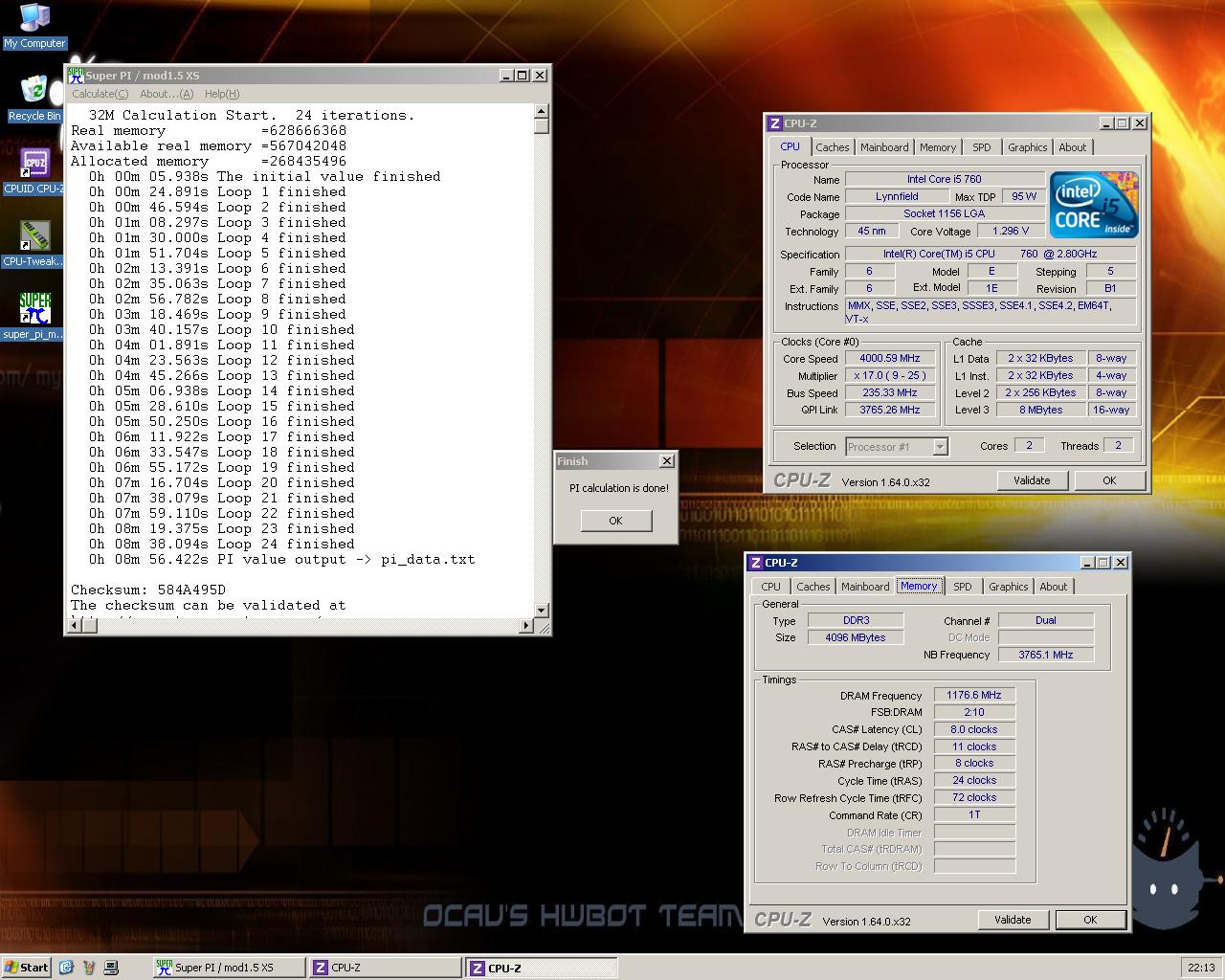Open the Help menu in Super PI
This screenshot has width=1225, height=980.
tap(222, 94)
